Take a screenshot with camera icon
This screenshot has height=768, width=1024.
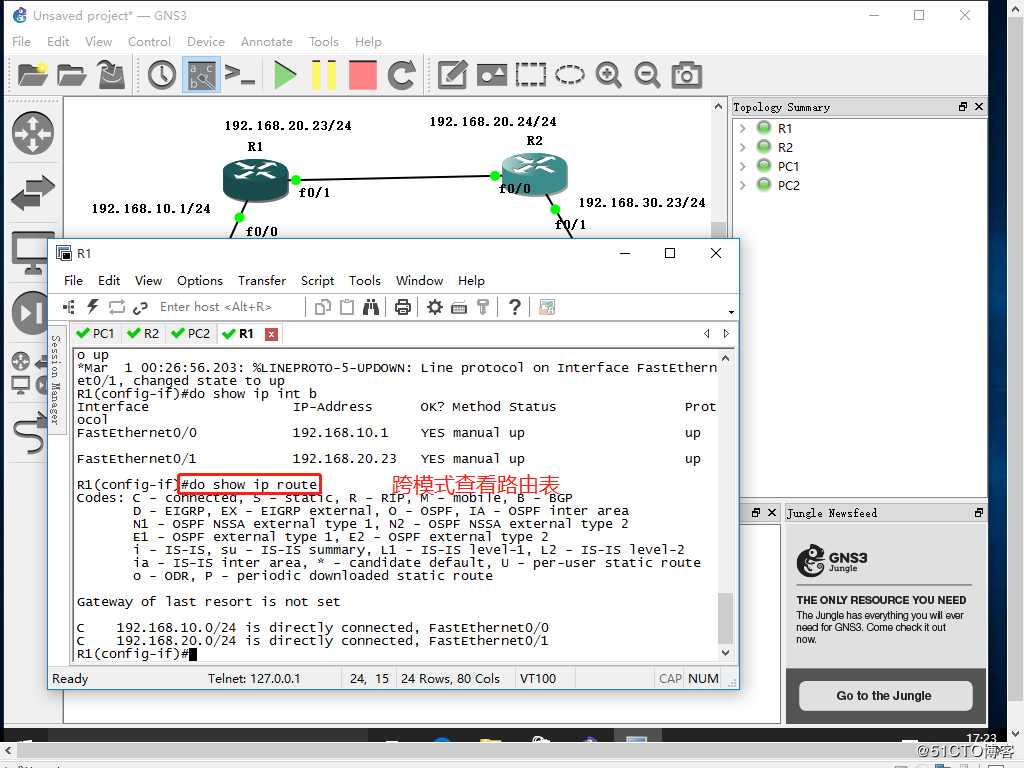pos(685,75)
